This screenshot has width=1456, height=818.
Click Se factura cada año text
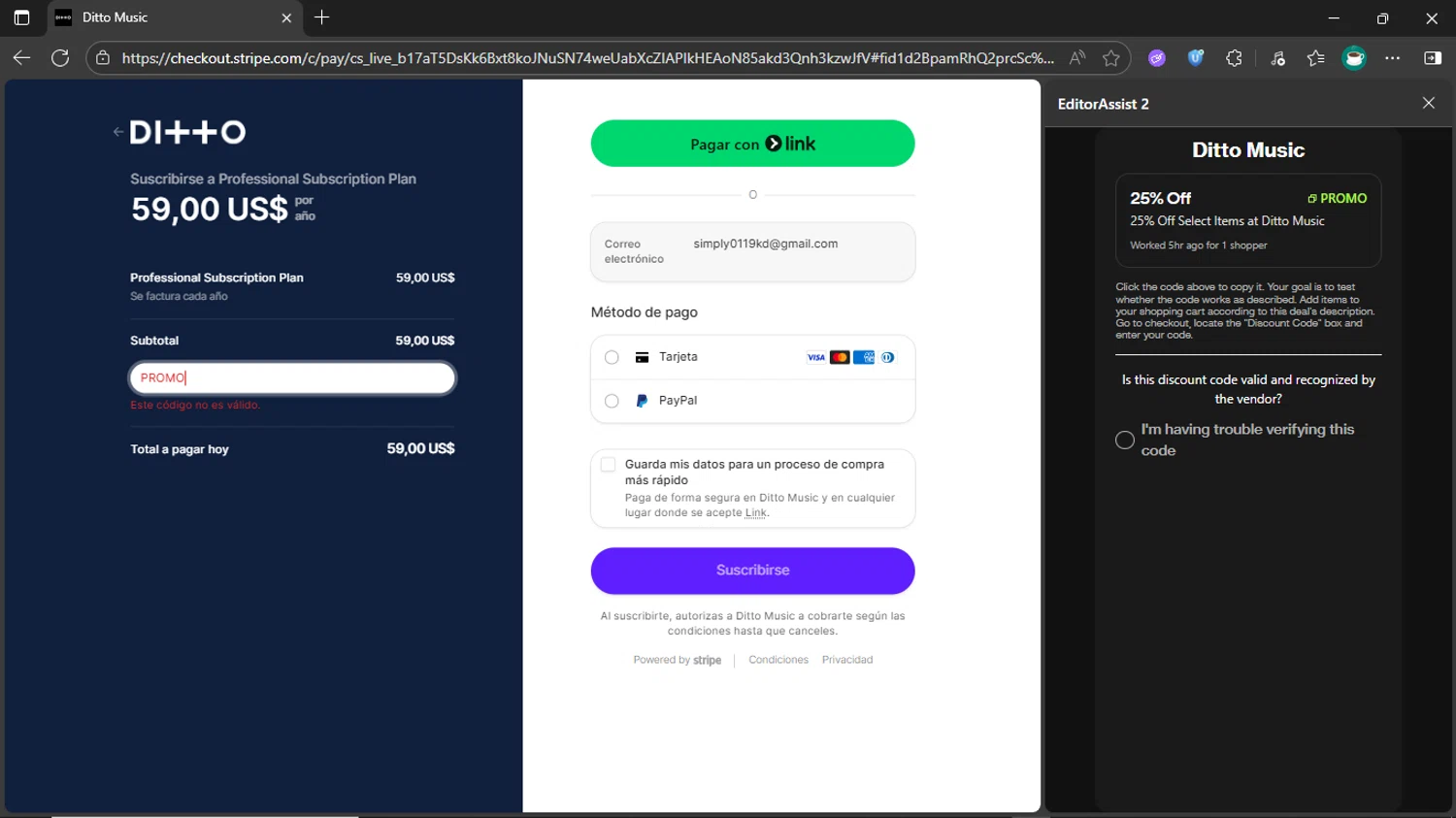179,296
